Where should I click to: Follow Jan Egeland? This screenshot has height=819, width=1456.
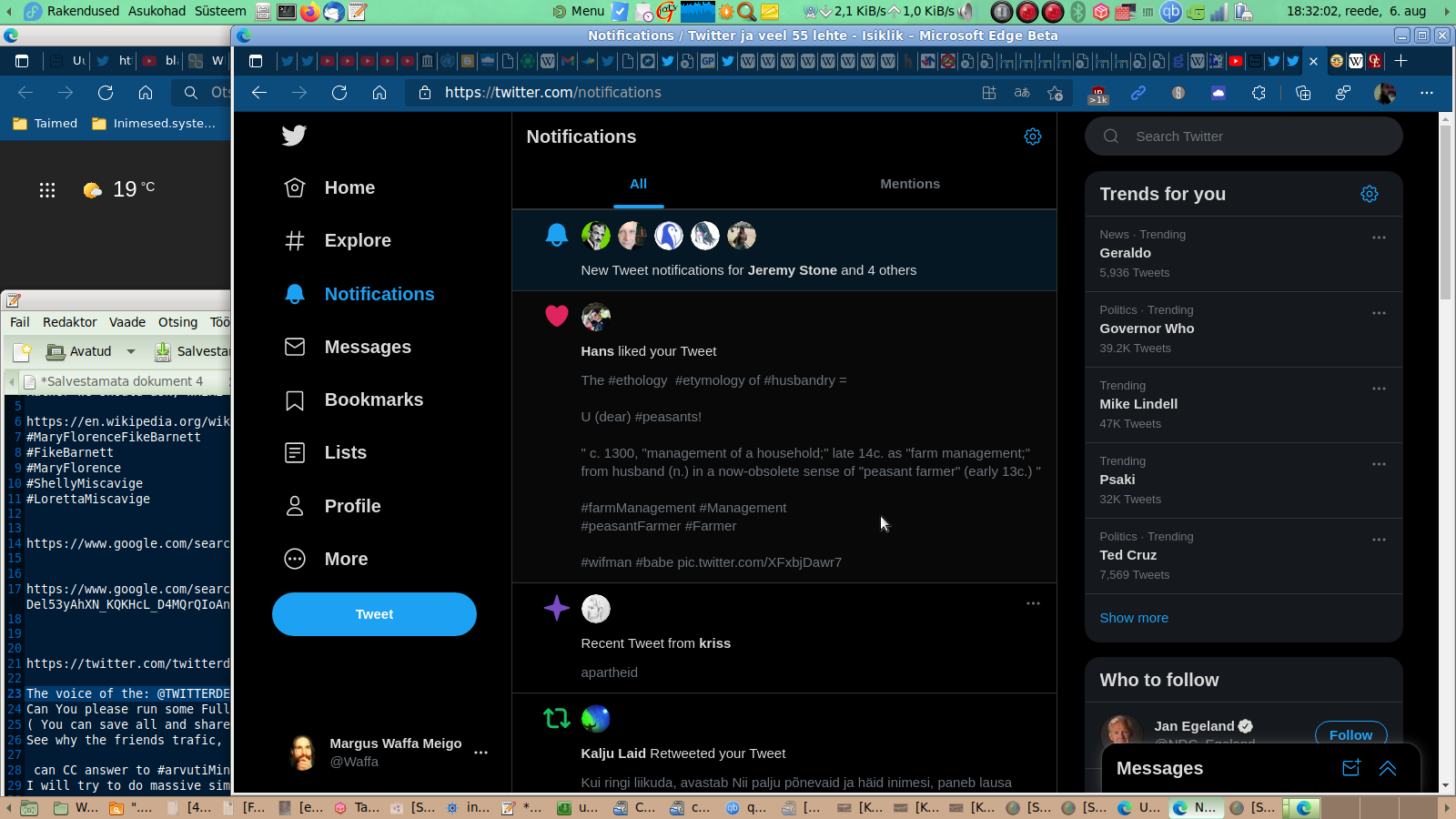click(1350, 734)
